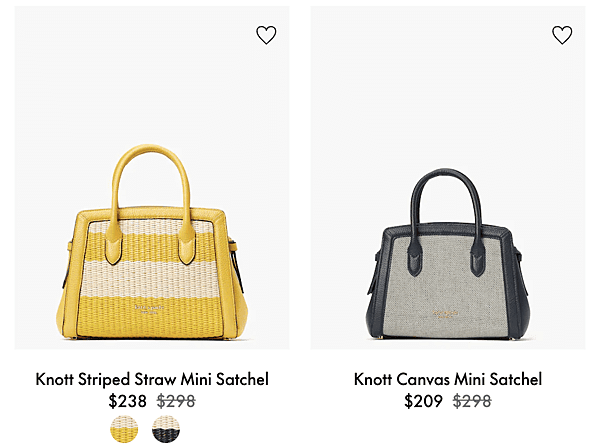Choose the black striped color swatch
This screenshot has width=600, height=446.
(166, 429)
